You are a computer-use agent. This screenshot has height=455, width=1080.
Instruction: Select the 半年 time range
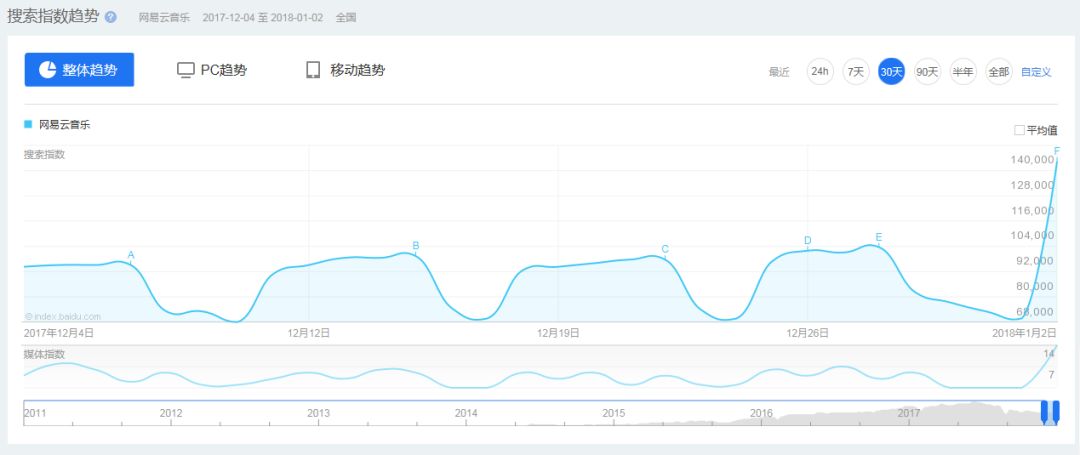pyautogui.click(x=963, y=72)
